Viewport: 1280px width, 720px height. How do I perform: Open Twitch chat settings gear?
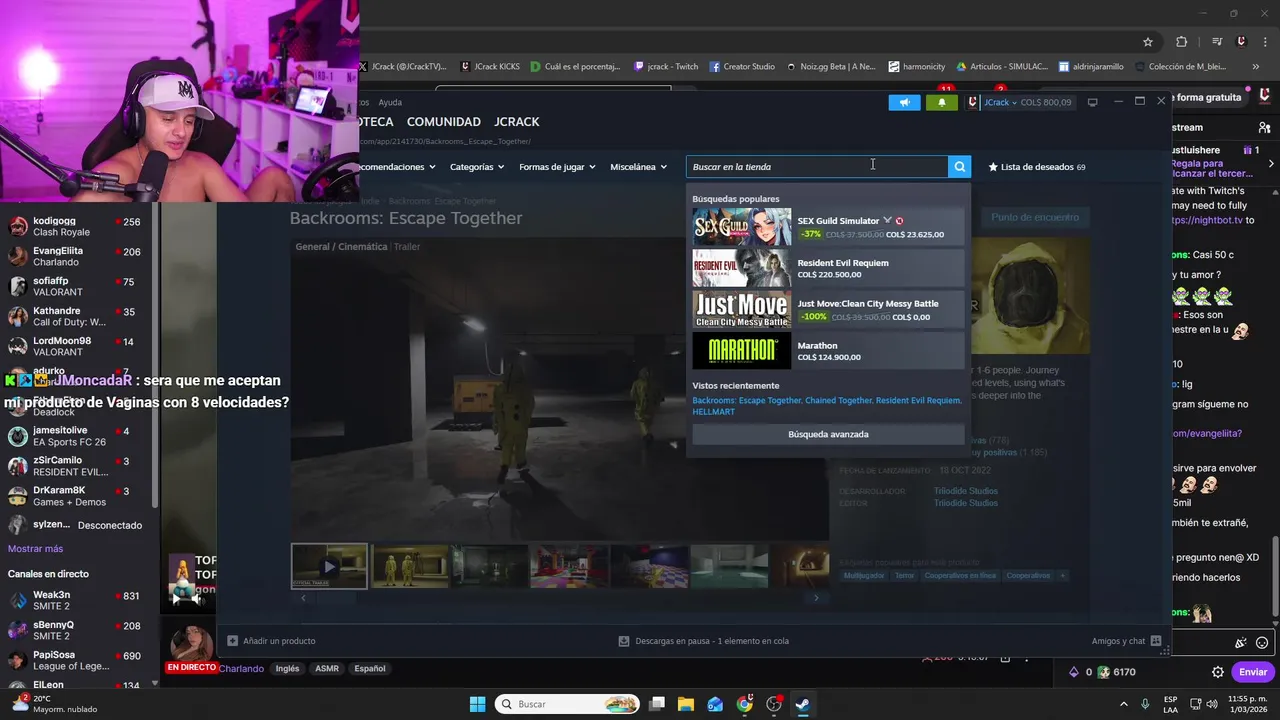(1218, 672)
